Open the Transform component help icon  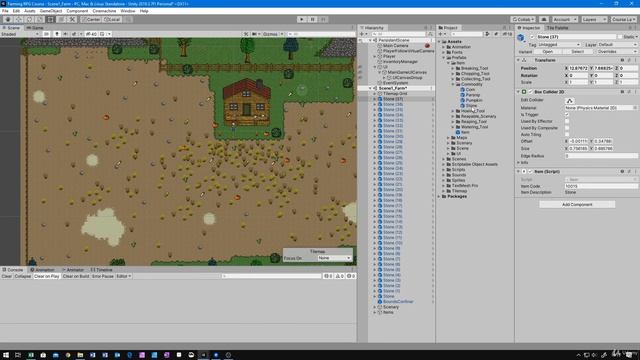(622, 60)
